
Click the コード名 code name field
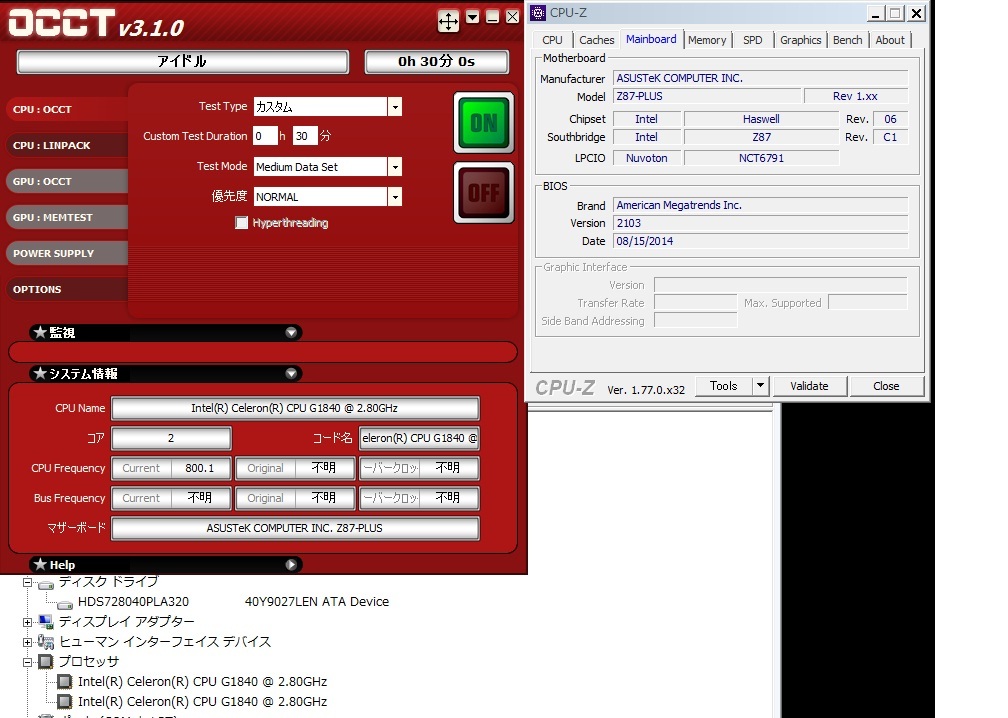point(419,438)
